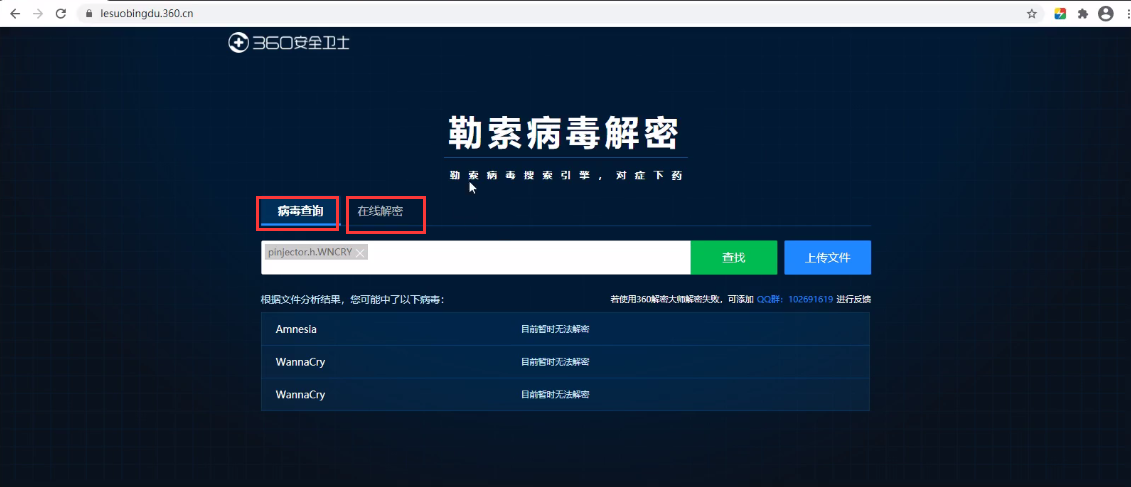Image resolution: width=1131 pixels, height=487 pixels.
Task: Open the Chrome three-dot menu
Action: point(1124,14)
